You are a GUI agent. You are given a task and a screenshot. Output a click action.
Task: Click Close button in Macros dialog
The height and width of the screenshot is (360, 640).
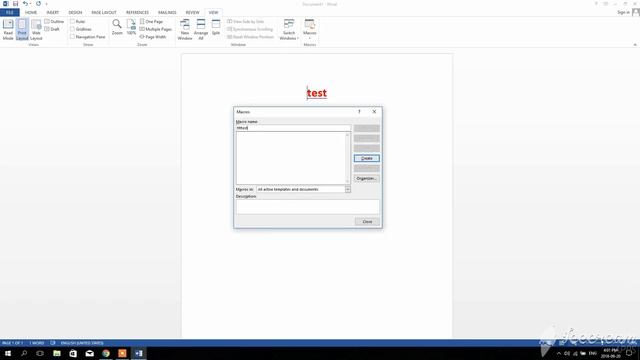pyautogui.click(x=367, y=222)
